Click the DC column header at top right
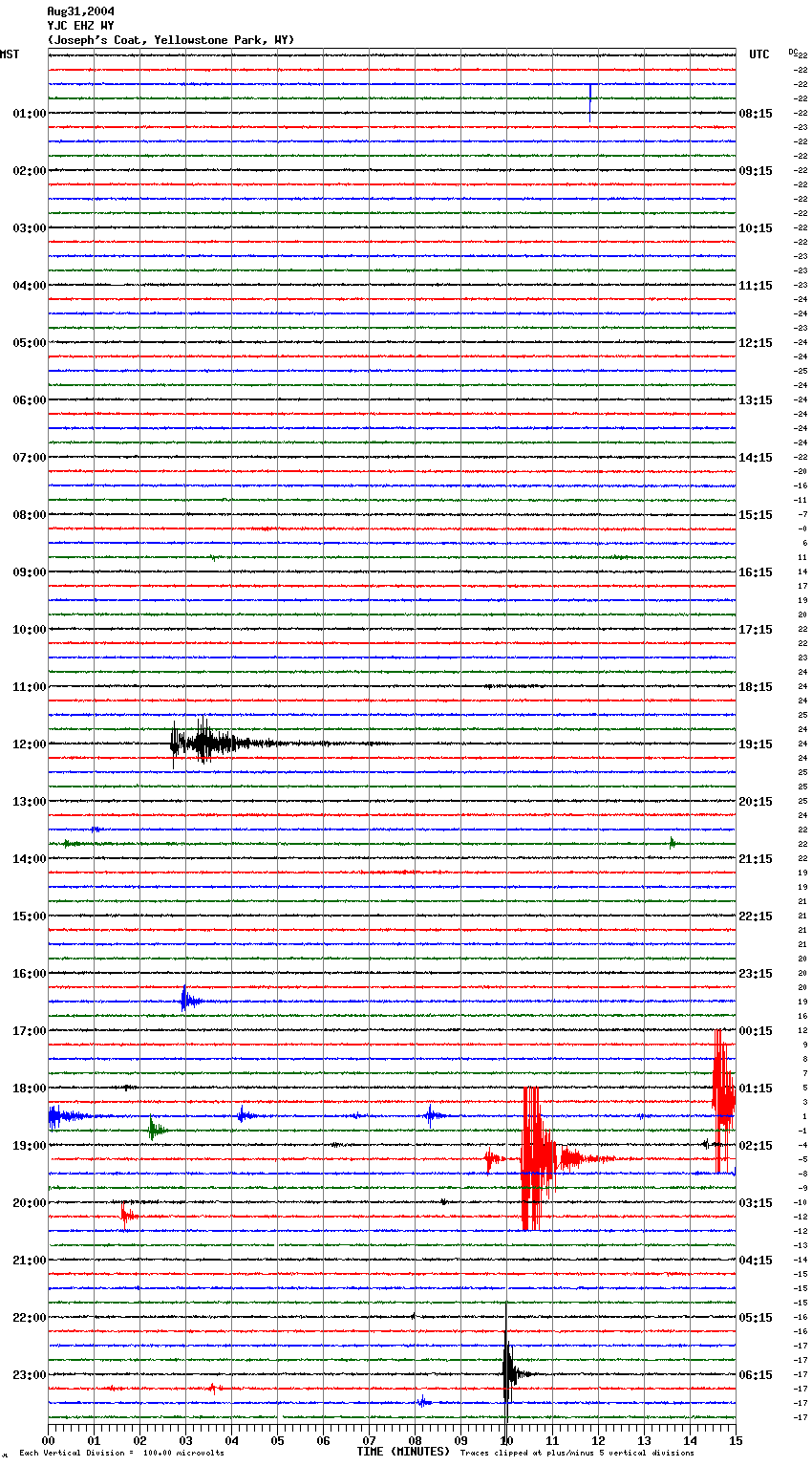This screenshot has width=812, height=1466. [x=793, y=53]
